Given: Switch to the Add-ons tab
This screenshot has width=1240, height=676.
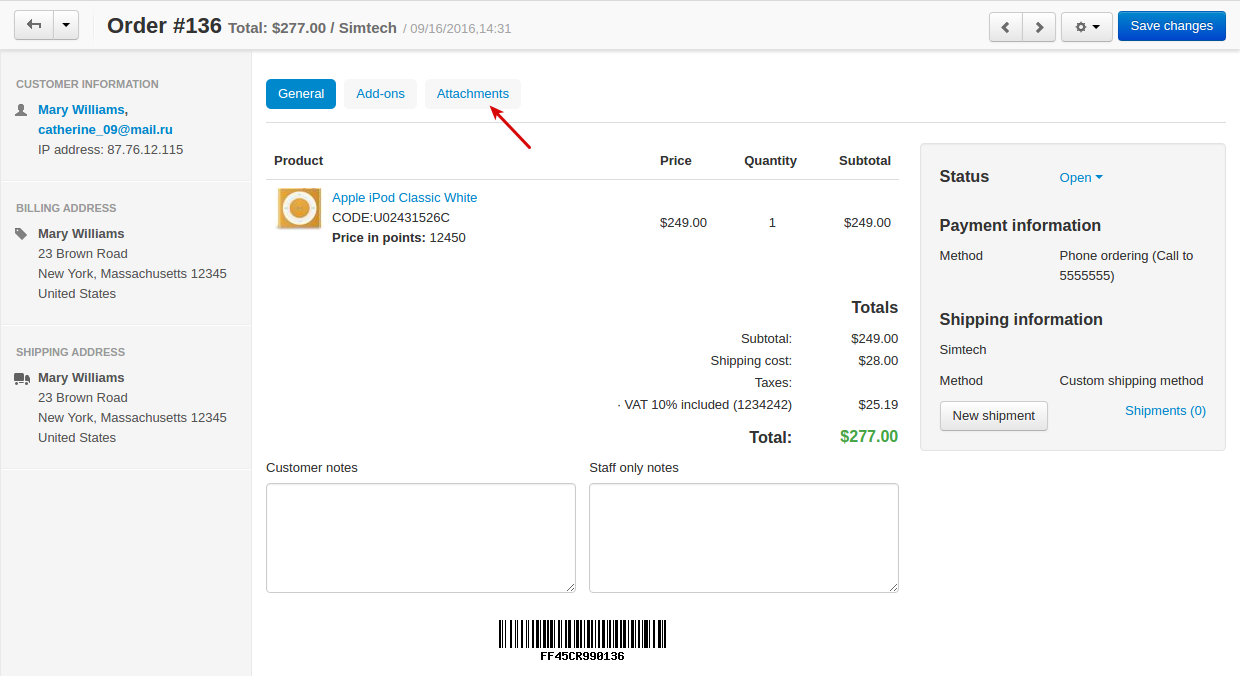Looking at the screenshot, I should click(380, 94).
